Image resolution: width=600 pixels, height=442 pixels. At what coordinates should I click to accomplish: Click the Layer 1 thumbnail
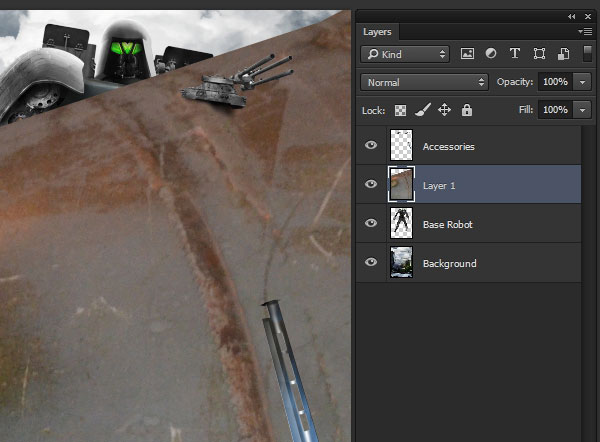click(x=401, y=184)
